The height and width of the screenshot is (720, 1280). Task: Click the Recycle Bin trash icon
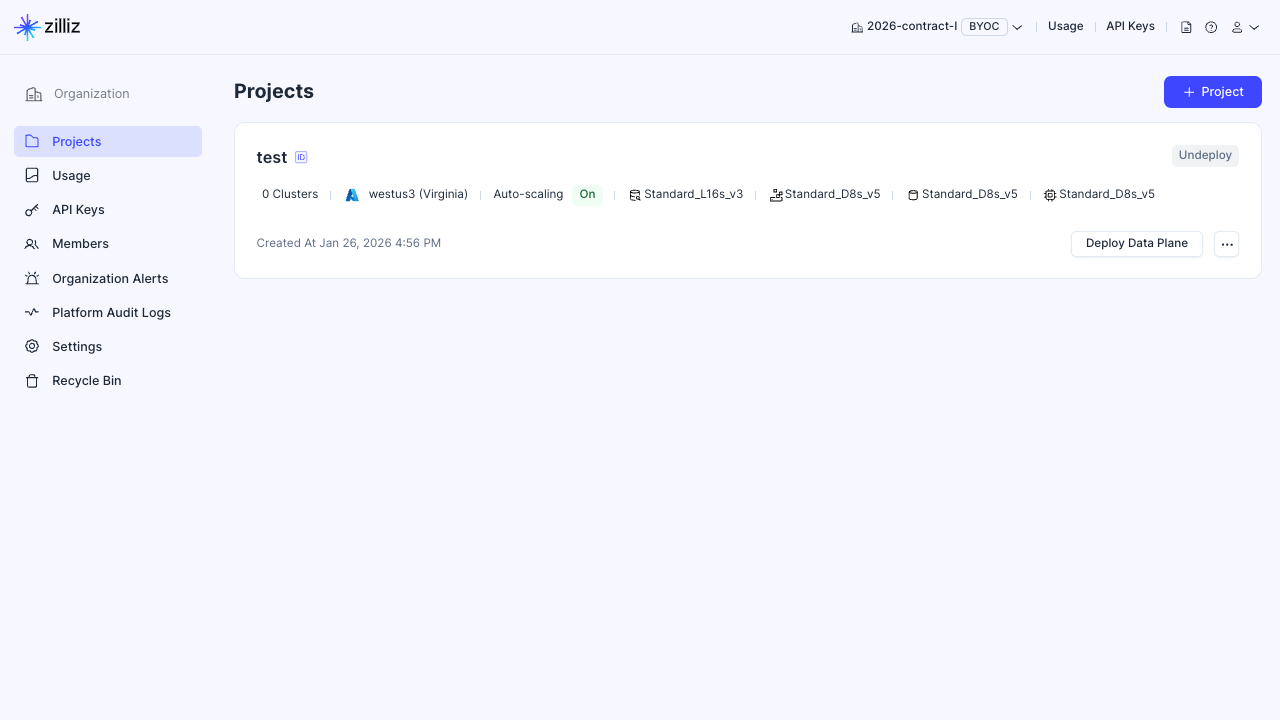tap(32, 381)
